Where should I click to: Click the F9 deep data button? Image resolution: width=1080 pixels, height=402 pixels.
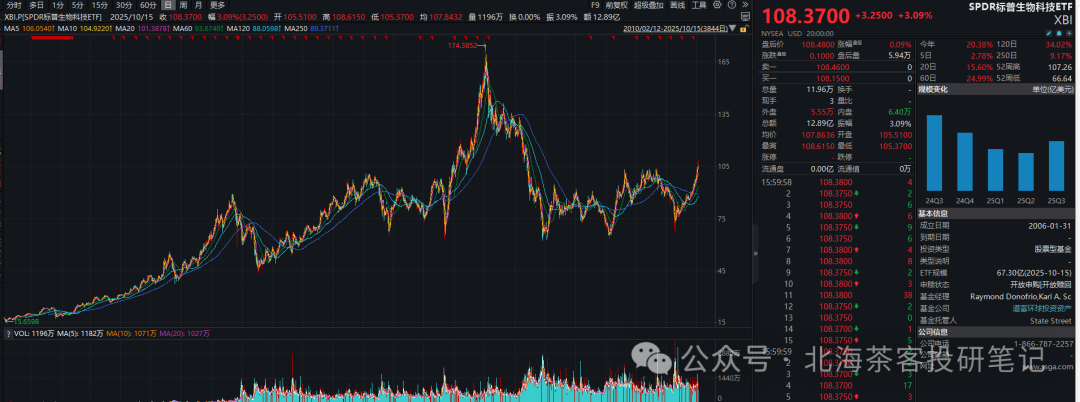pos(596,5)
